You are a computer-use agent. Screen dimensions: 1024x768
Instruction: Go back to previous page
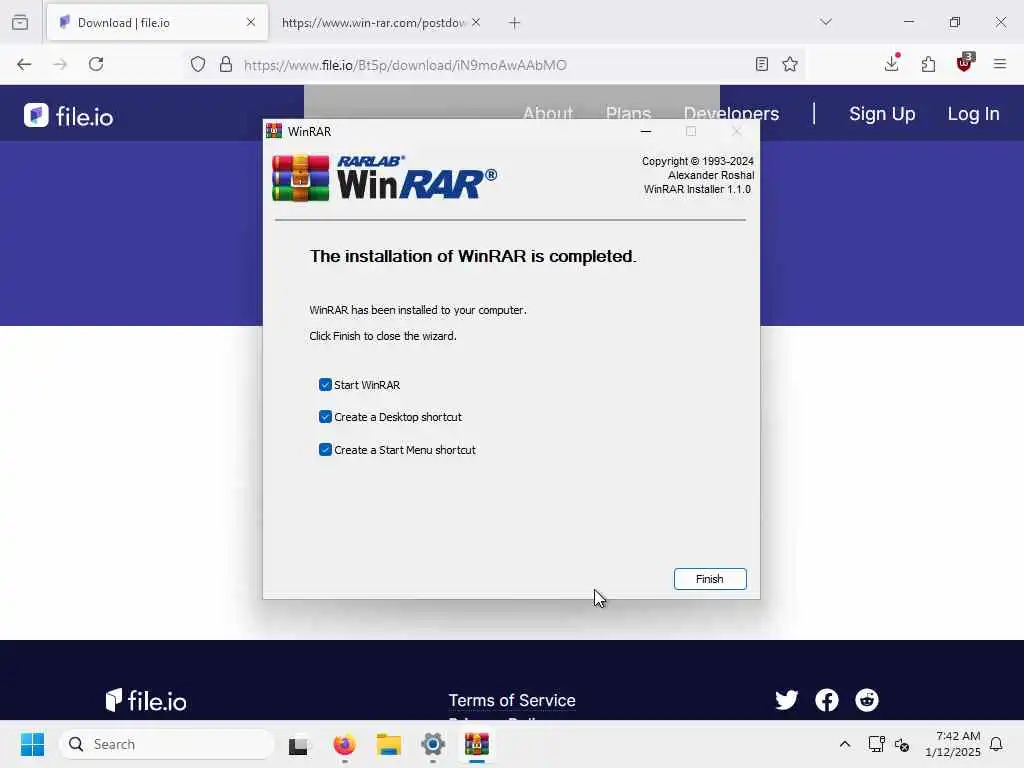pyautogui.click(x=24, y=64)
